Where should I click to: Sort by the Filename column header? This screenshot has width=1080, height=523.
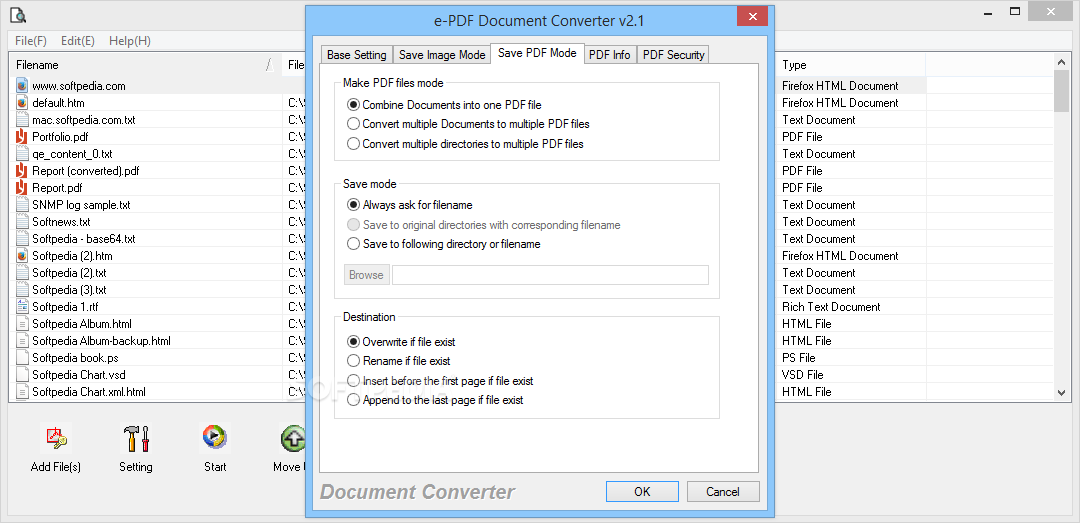pyautogui.click(x=145, y=65)
